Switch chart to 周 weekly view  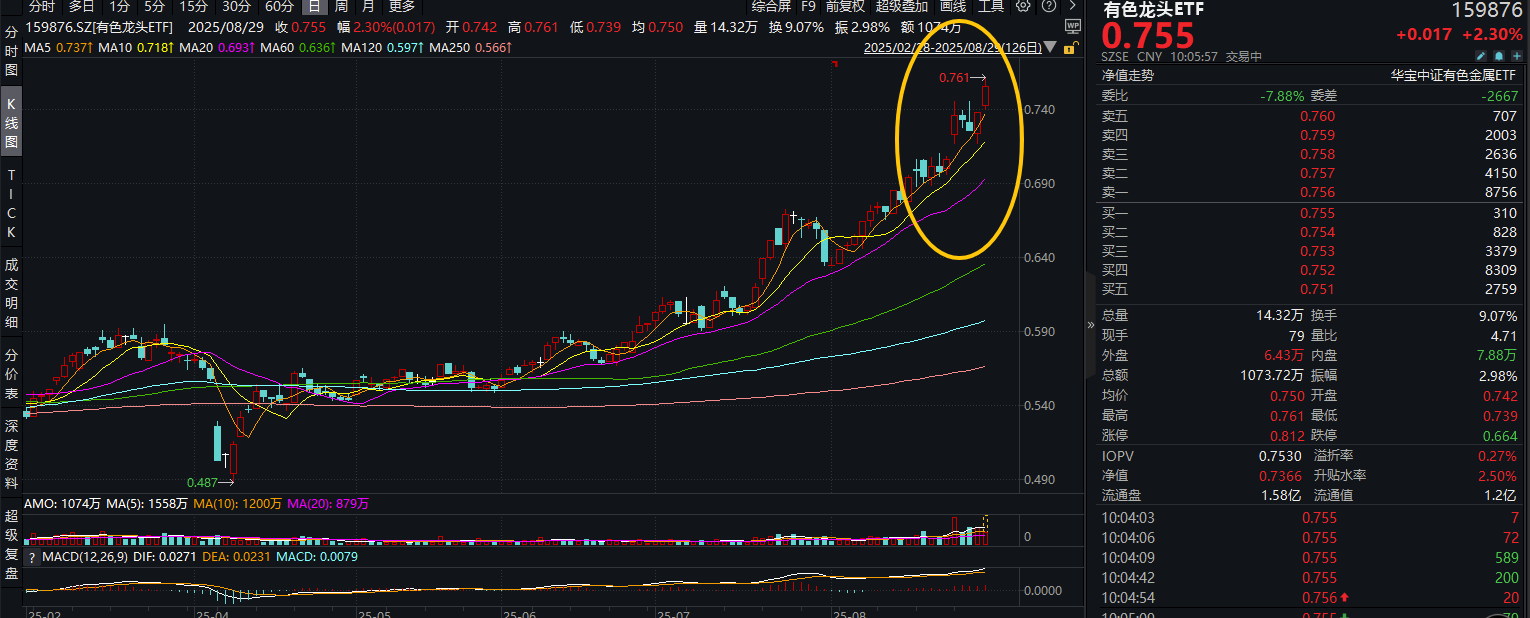point(340,5)
